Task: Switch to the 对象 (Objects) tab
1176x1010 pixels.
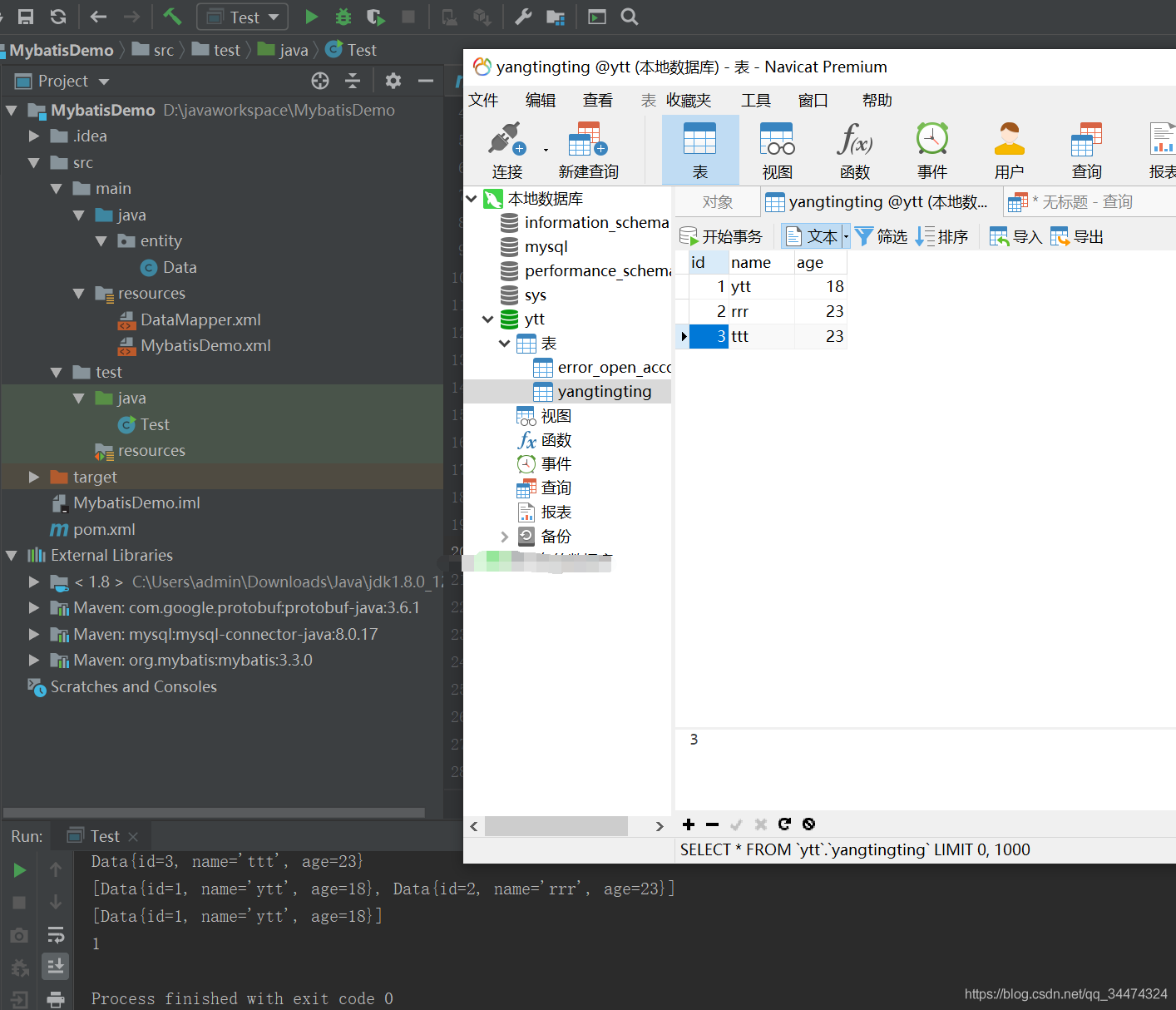Action: (x=717, y=202)
